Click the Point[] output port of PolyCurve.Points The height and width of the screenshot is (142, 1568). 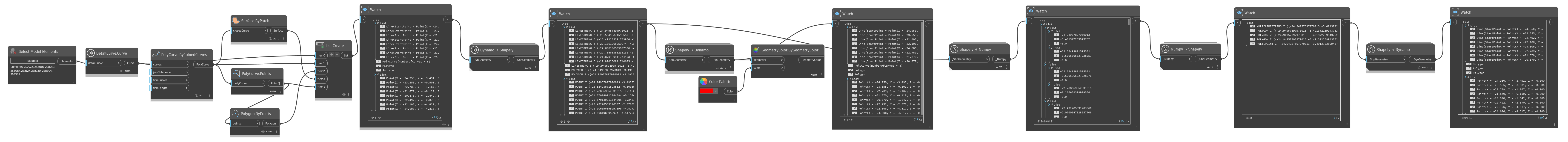pos(275,83)
